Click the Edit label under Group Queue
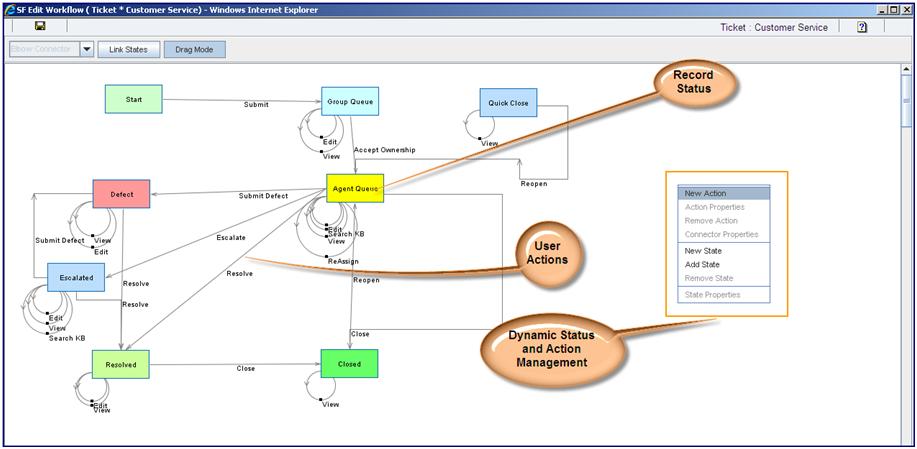 (330, 141)
